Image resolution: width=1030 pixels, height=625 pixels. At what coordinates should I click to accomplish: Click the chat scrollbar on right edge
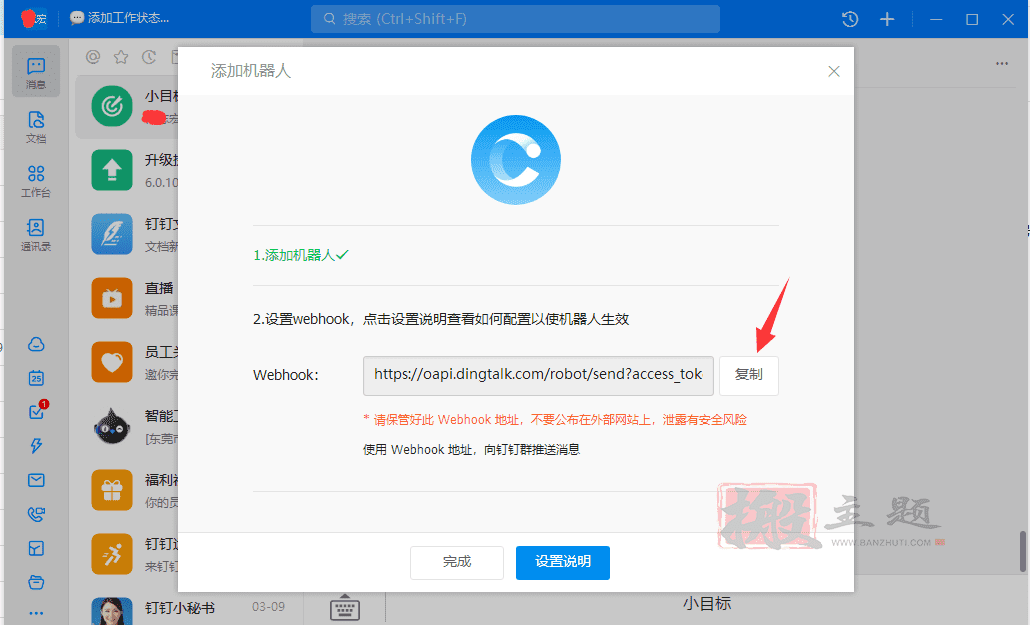click(x=1023, y=552)
